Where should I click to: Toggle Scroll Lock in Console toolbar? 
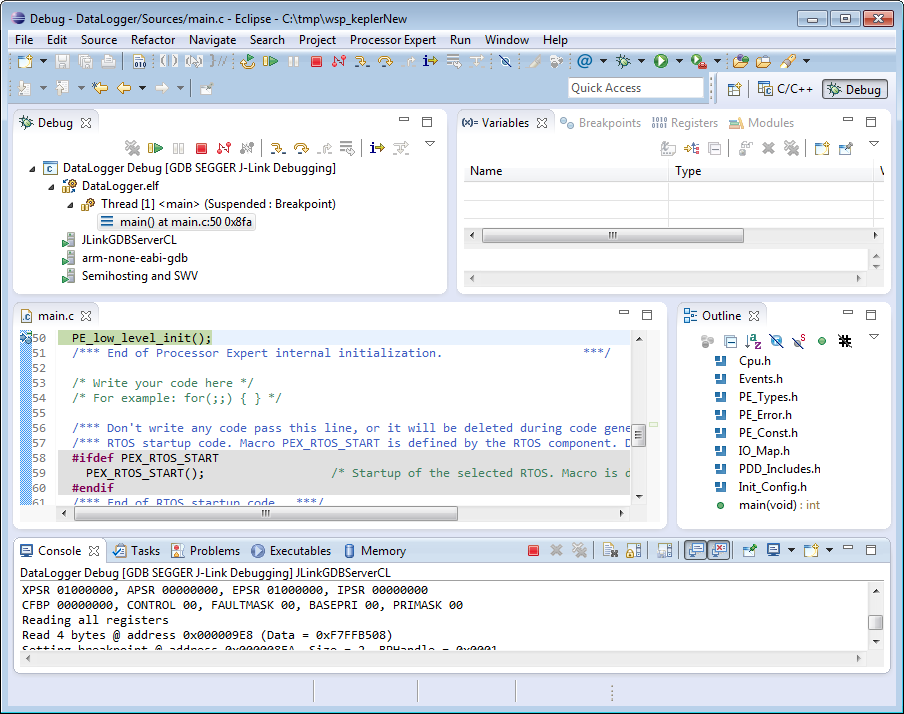pyautogui.click(x=634, y=551)
